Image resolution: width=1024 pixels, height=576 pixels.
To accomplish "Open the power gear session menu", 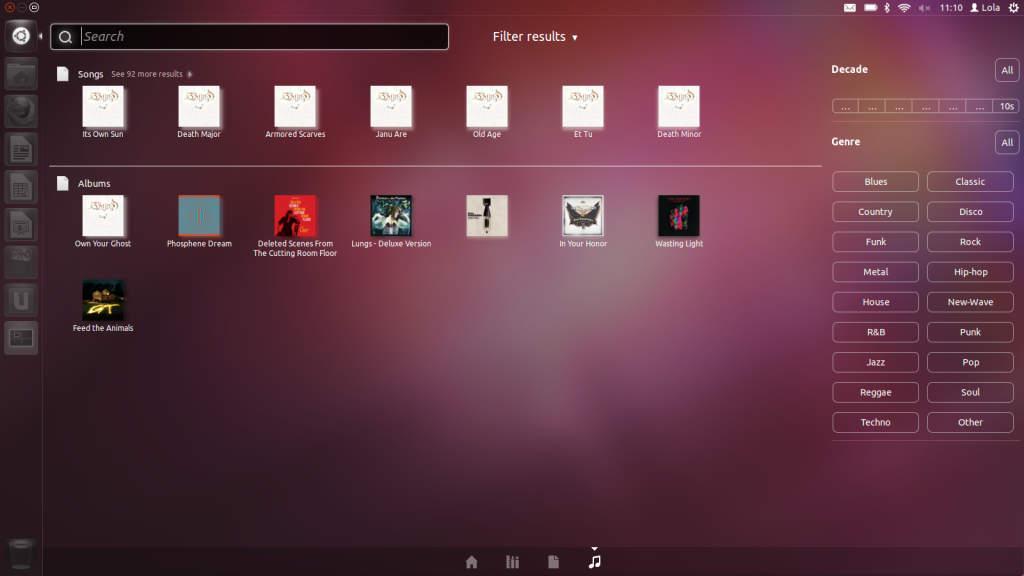I will pyautogui.click(x=1012, y=8).
